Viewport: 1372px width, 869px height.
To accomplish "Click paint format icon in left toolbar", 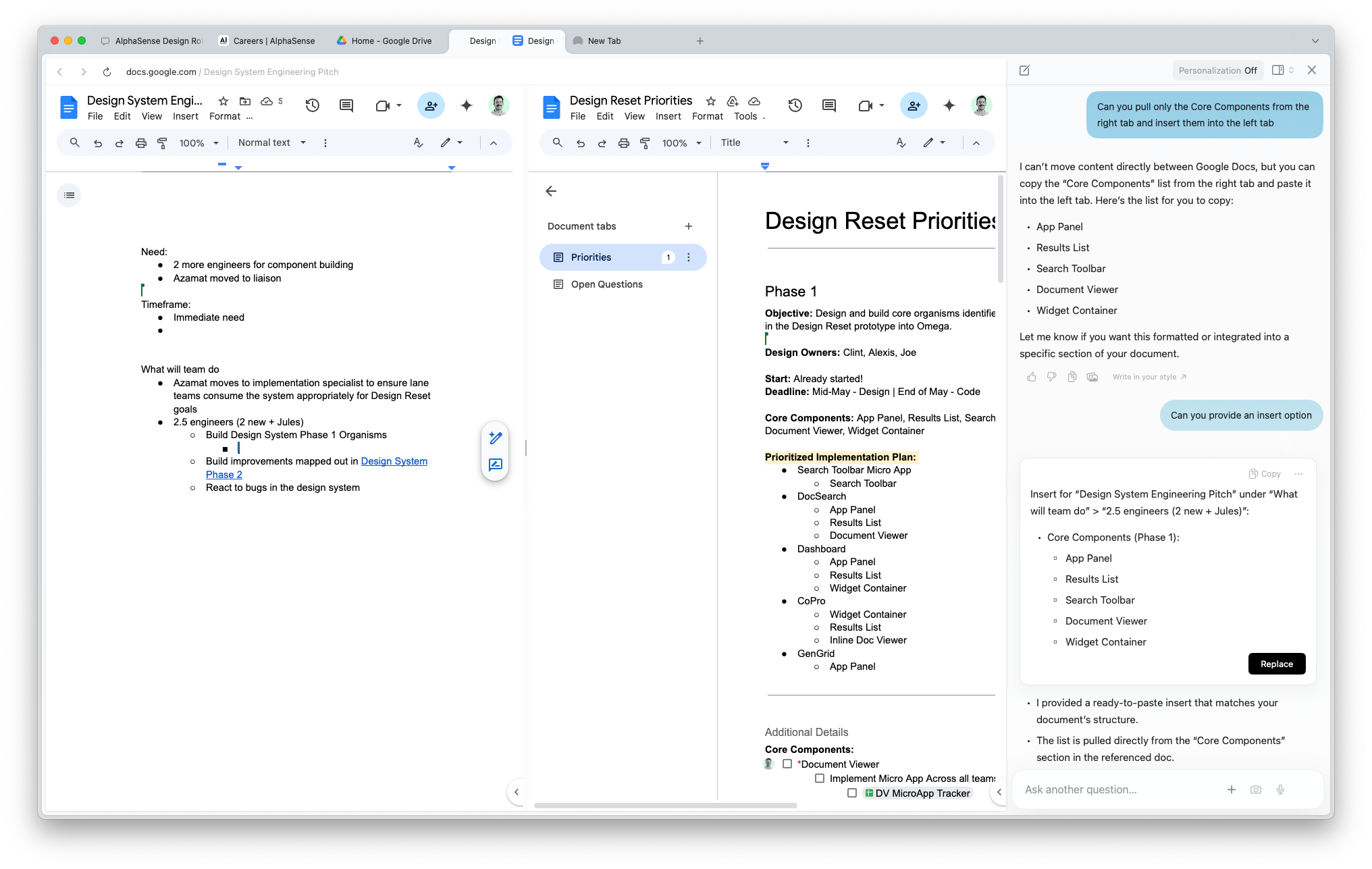I will coord(162,143).
